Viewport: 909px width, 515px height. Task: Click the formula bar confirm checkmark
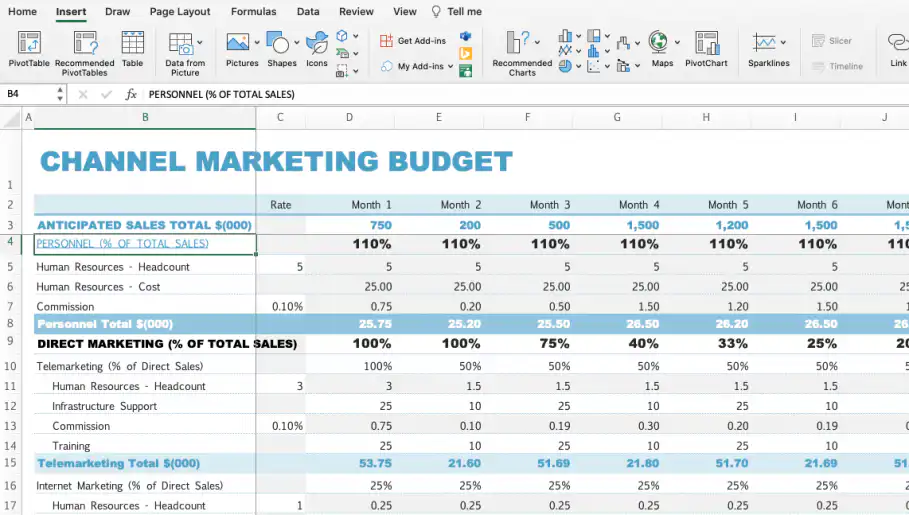point(106,95)
